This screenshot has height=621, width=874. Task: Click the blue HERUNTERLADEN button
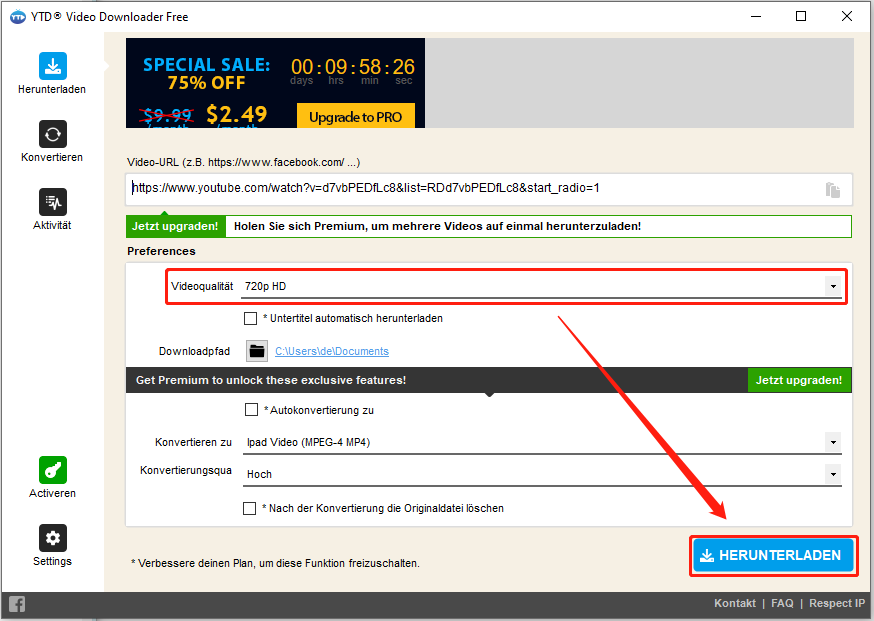point(772,555)
